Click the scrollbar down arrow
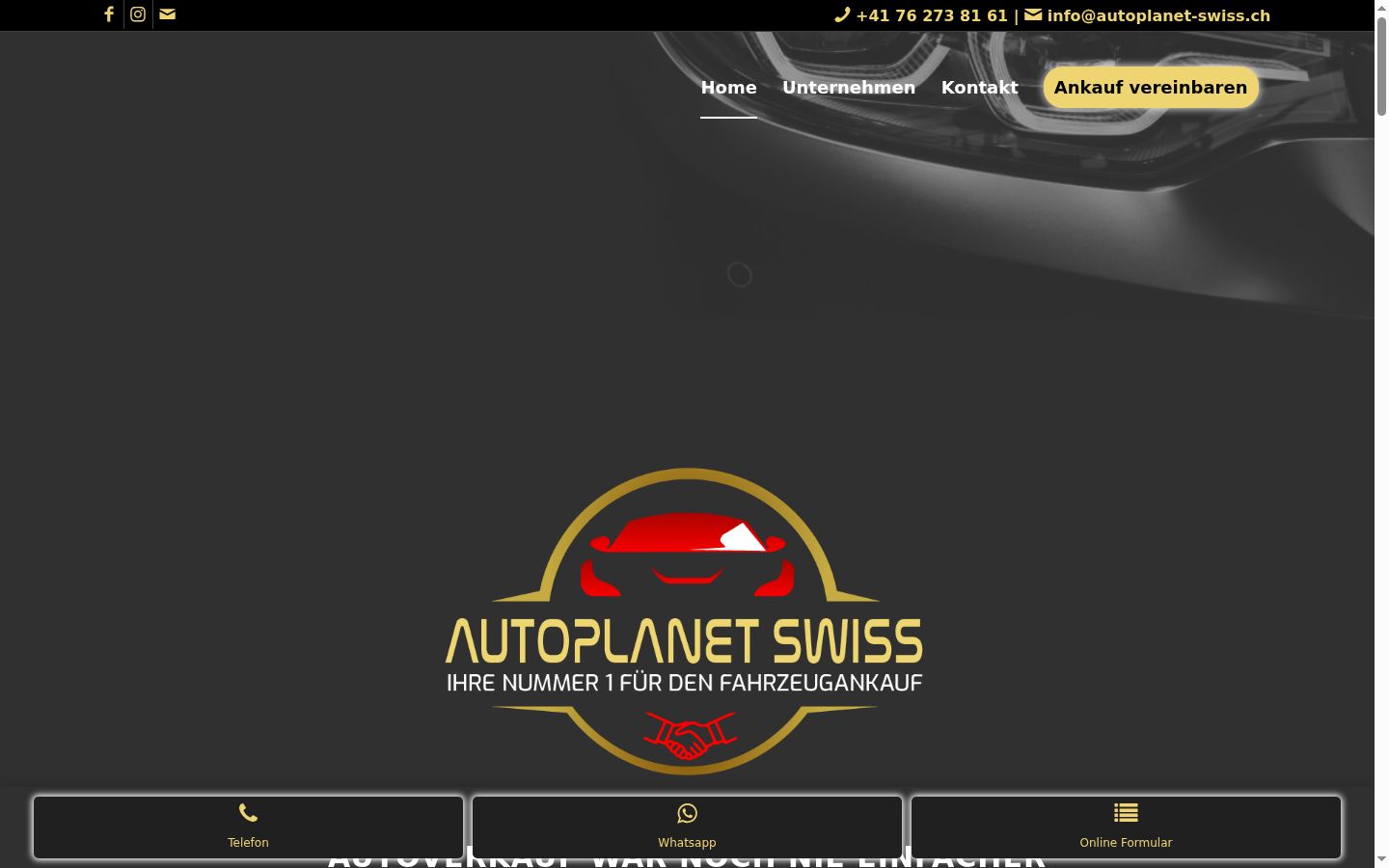The image size is (1389, 868). coord(1381,860)
